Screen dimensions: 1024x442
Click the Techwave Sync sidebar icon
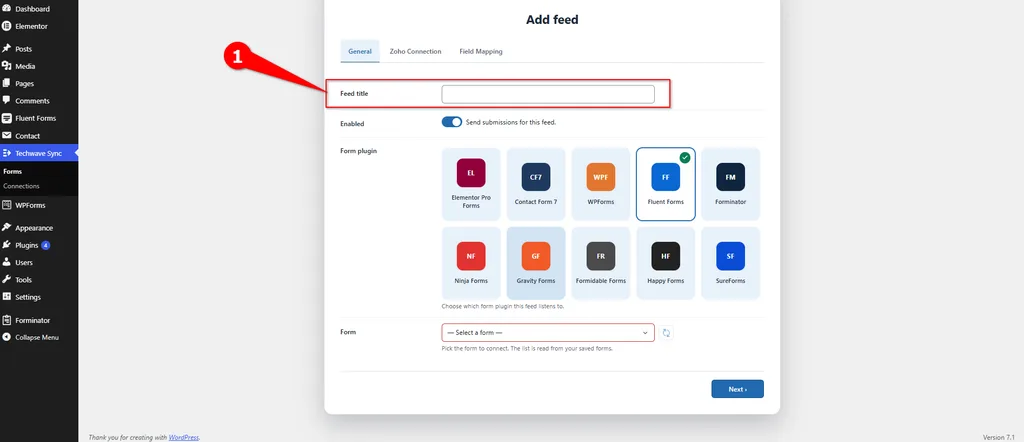coord(7,153)
